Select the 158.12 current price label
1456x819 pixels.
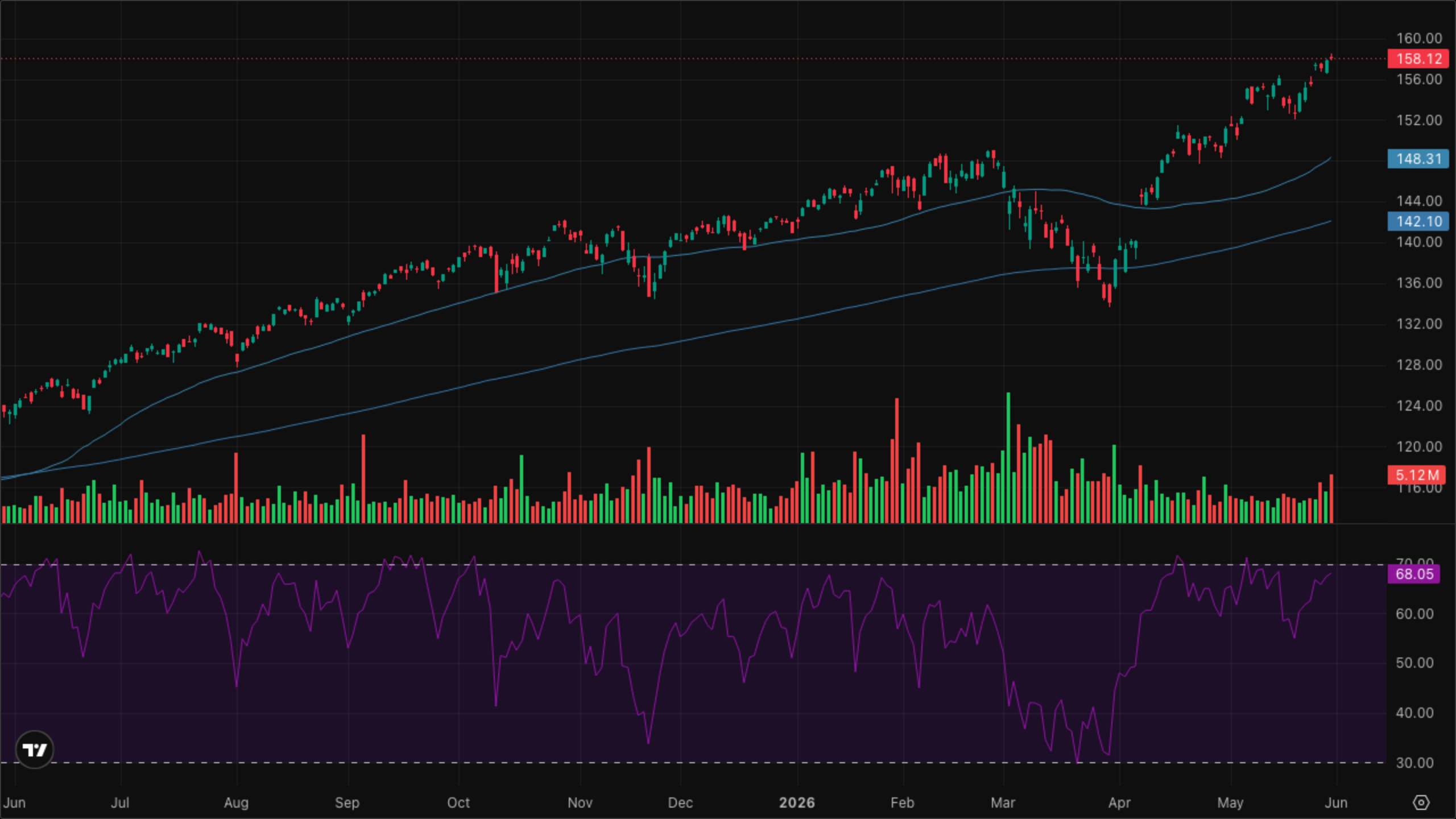click(1418, 59)
